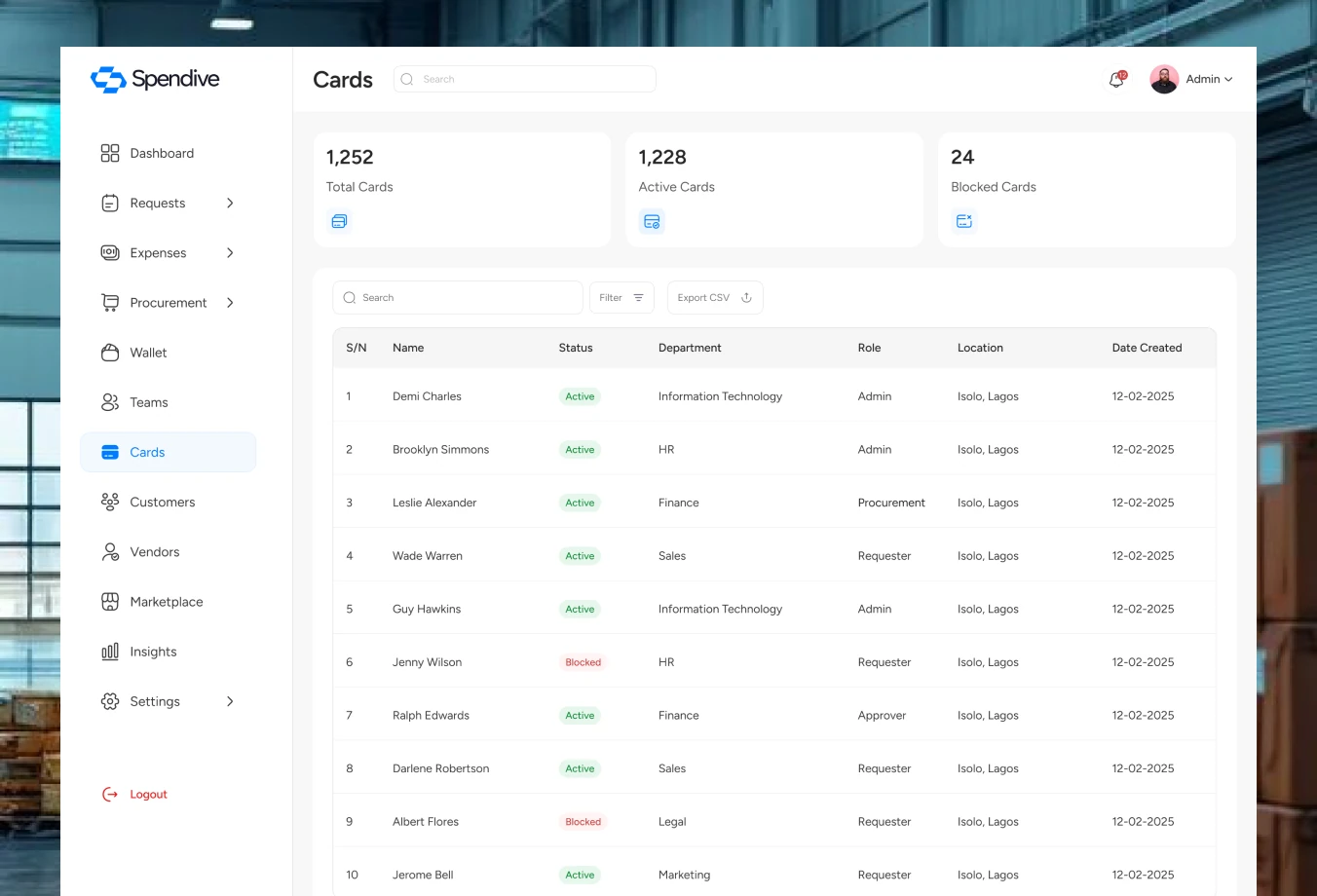The image size is (1317, 896).
Task: Click the Expenses sidebar icon
Action: point(110,252)
